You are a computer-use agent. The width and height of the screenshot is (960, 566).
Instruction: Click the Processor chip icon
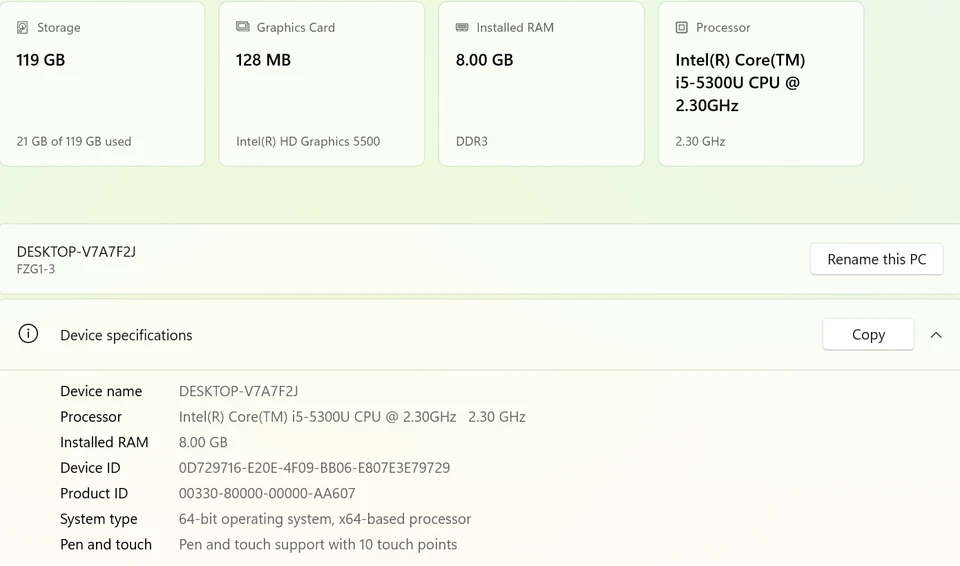point(682,28)
